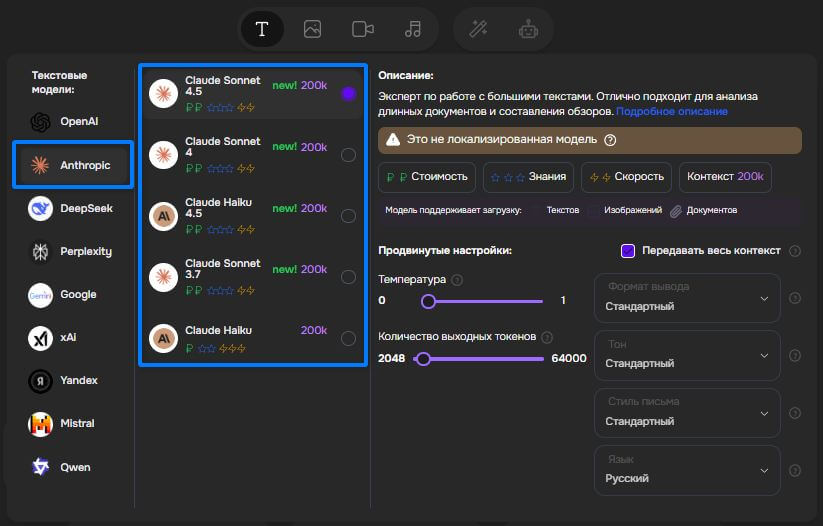Select the Claude Sonnet 4 radio button

point(348,155)
